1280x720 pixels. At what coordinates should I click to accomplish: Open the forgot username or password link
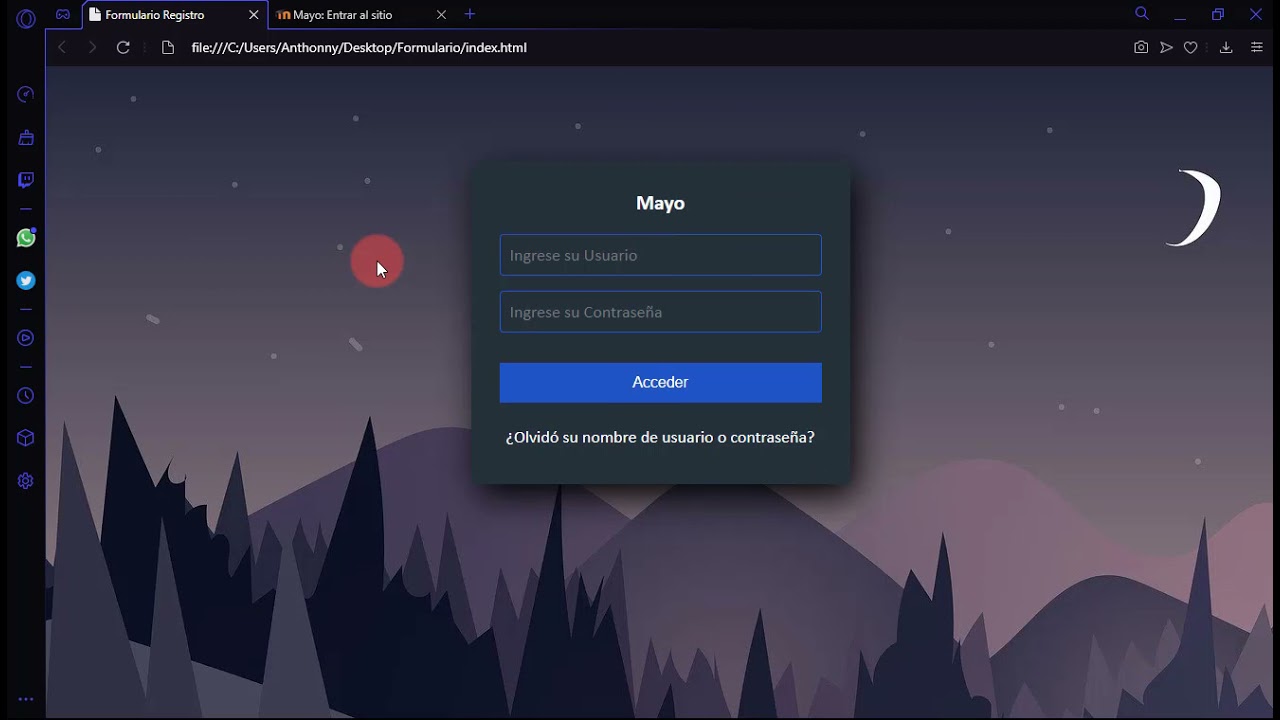coord(660,437)
